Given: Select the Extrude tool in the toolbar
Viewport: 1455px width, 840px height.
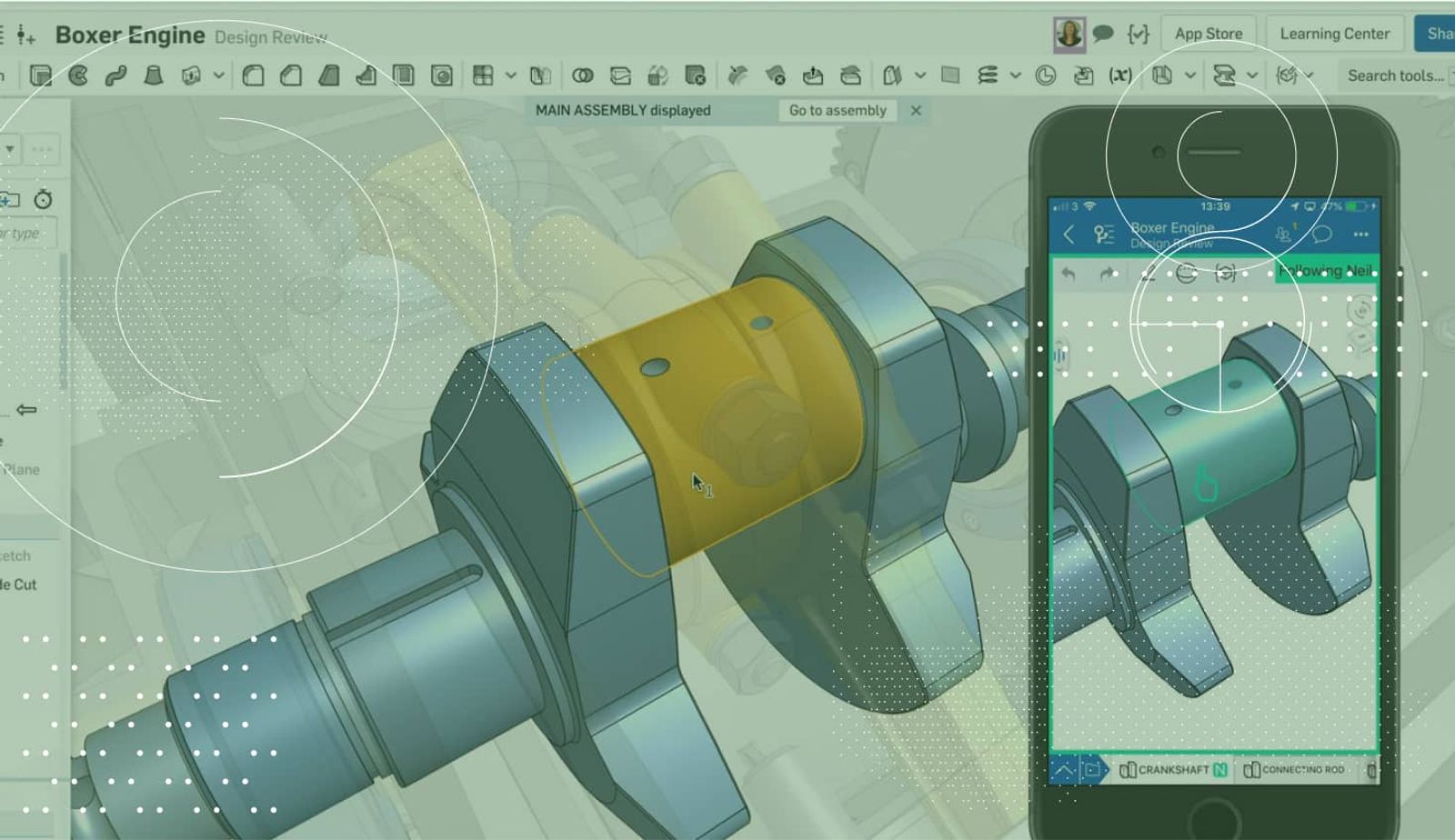Looking at the screenshot, I should coord(40,75).
